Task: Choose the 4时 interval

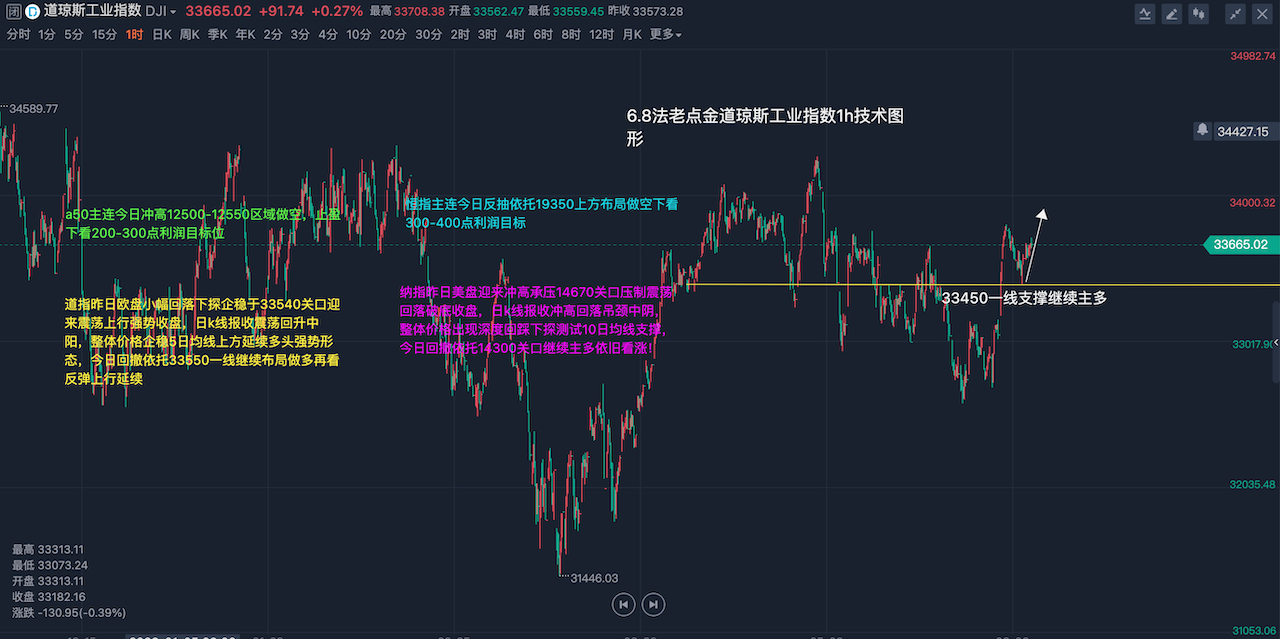Action: (x=515, y=34)
